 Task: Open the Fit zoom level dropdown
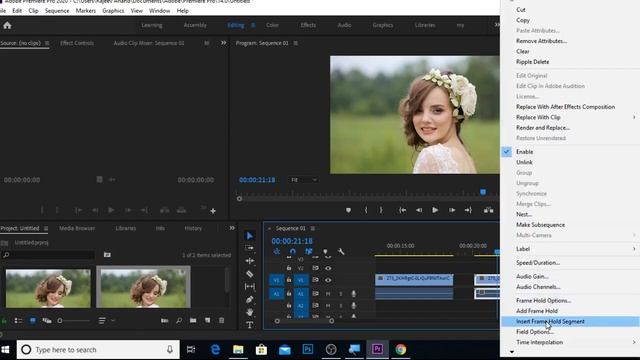303,180
